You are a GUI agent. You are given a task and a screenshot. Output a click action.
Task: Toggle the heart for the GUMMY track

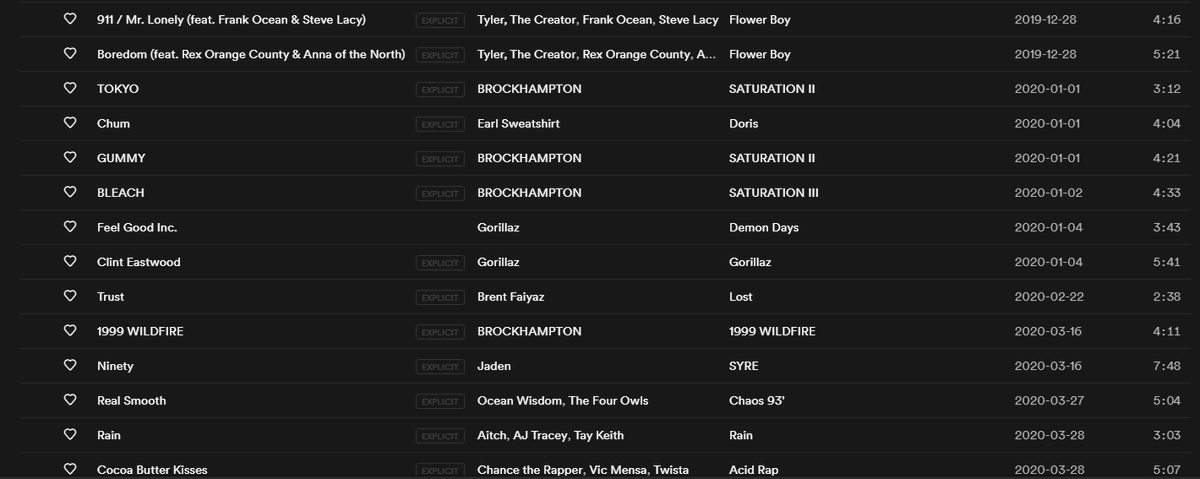(70, 158)
